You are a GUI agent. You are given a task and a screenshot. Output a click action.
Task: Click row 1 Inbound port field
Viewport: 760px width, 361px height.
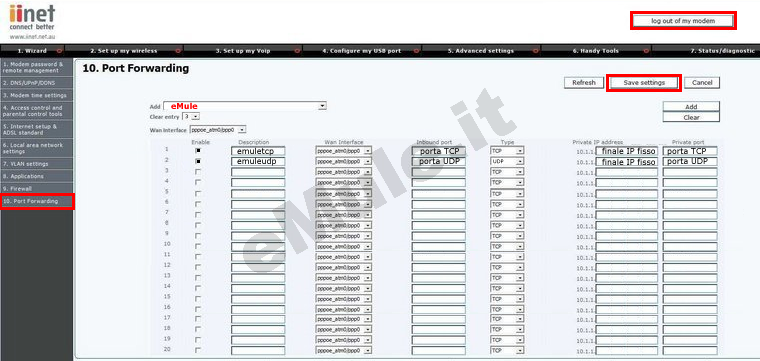point(439,151)
